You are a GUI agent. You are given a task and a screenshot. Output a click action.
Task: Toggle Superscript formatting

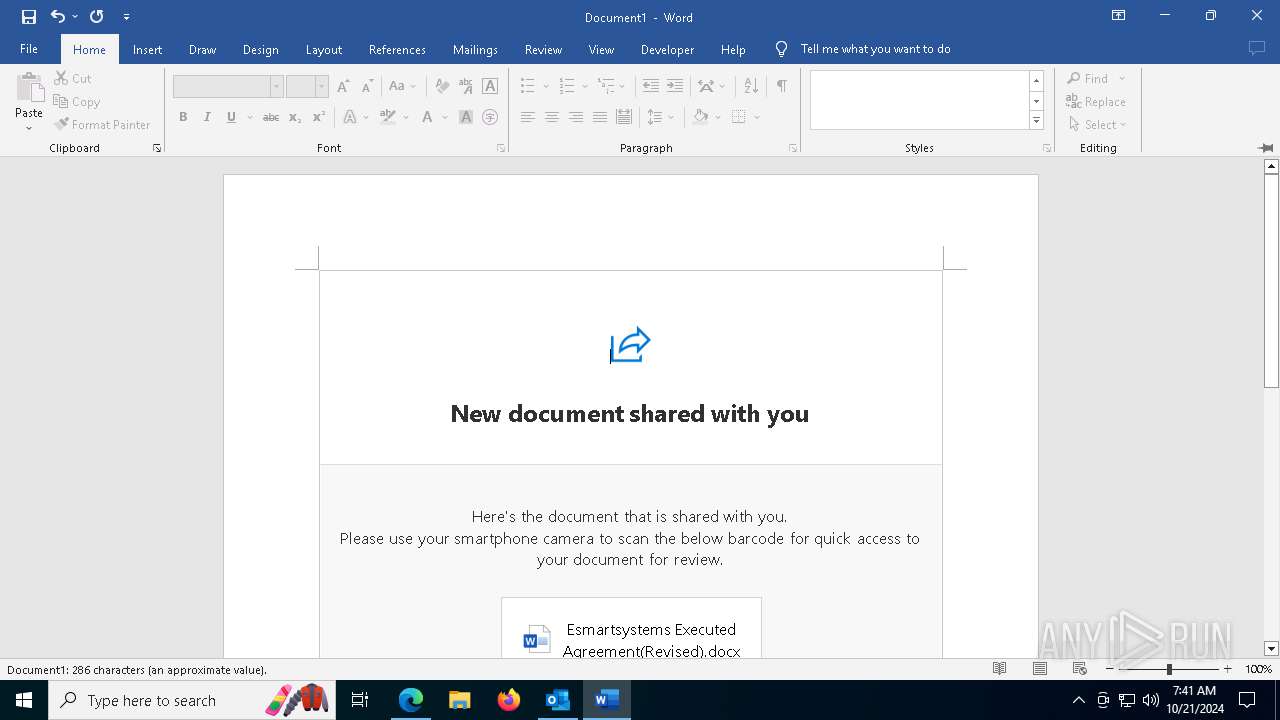coord(319,117)
